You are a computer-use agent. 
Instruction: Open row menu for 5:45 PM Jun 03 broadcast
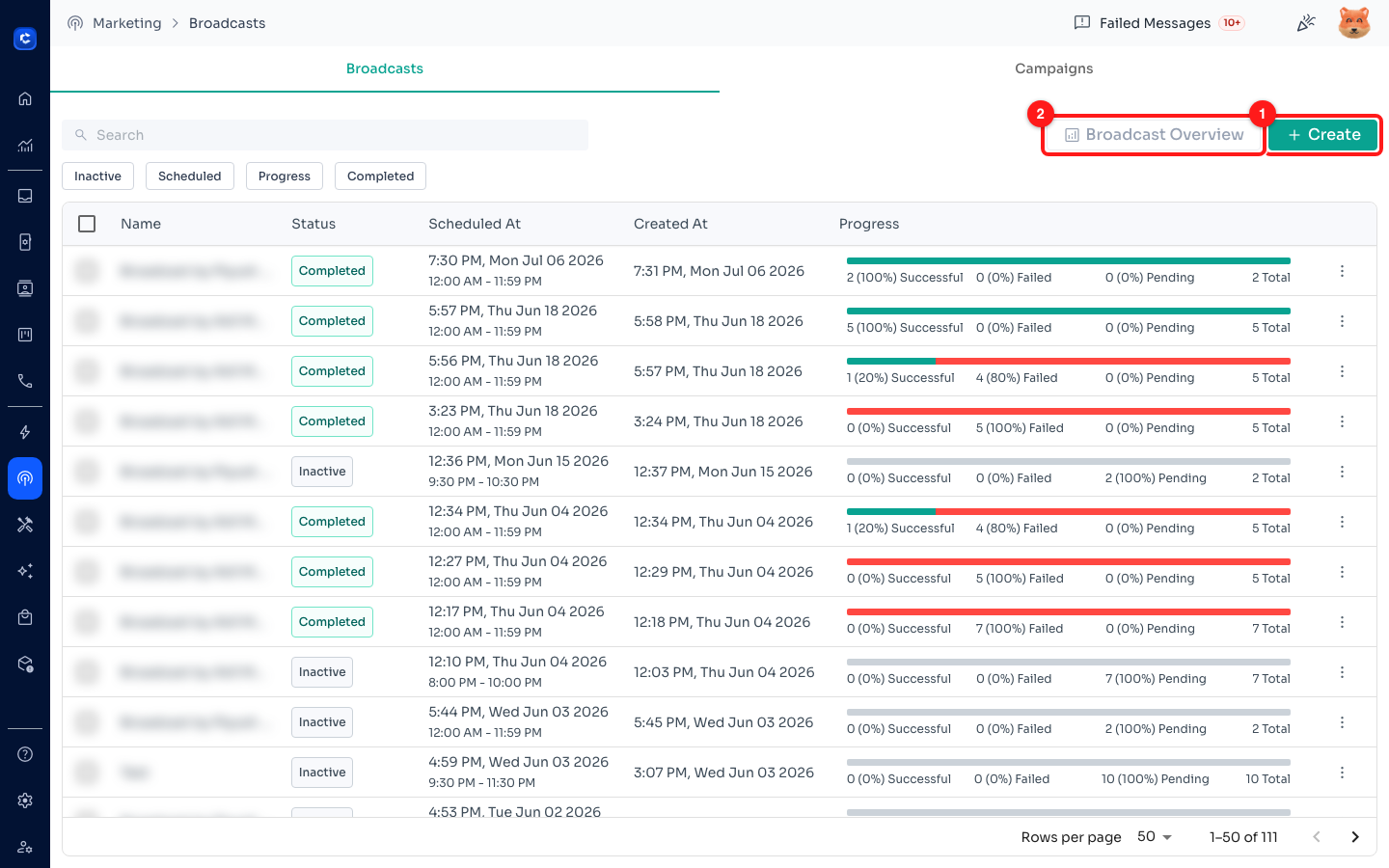click(1342, 722)
